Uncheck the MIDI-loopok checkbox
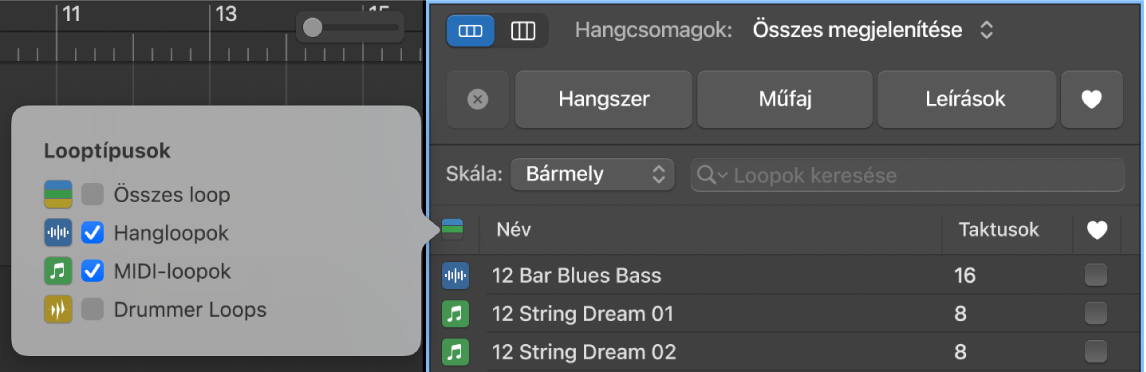This screenshot has width=1146, height=372. pos(92,271)
